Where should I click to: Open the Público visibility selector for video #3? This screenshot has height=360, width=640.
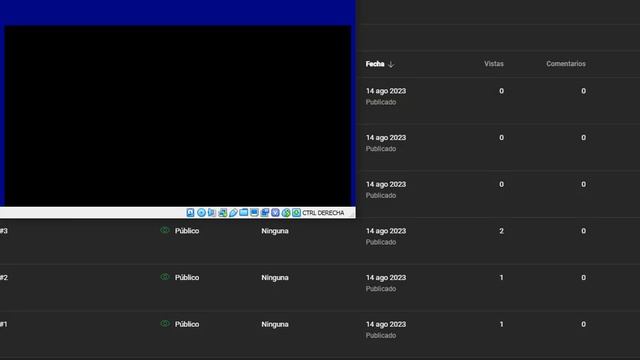187,231
